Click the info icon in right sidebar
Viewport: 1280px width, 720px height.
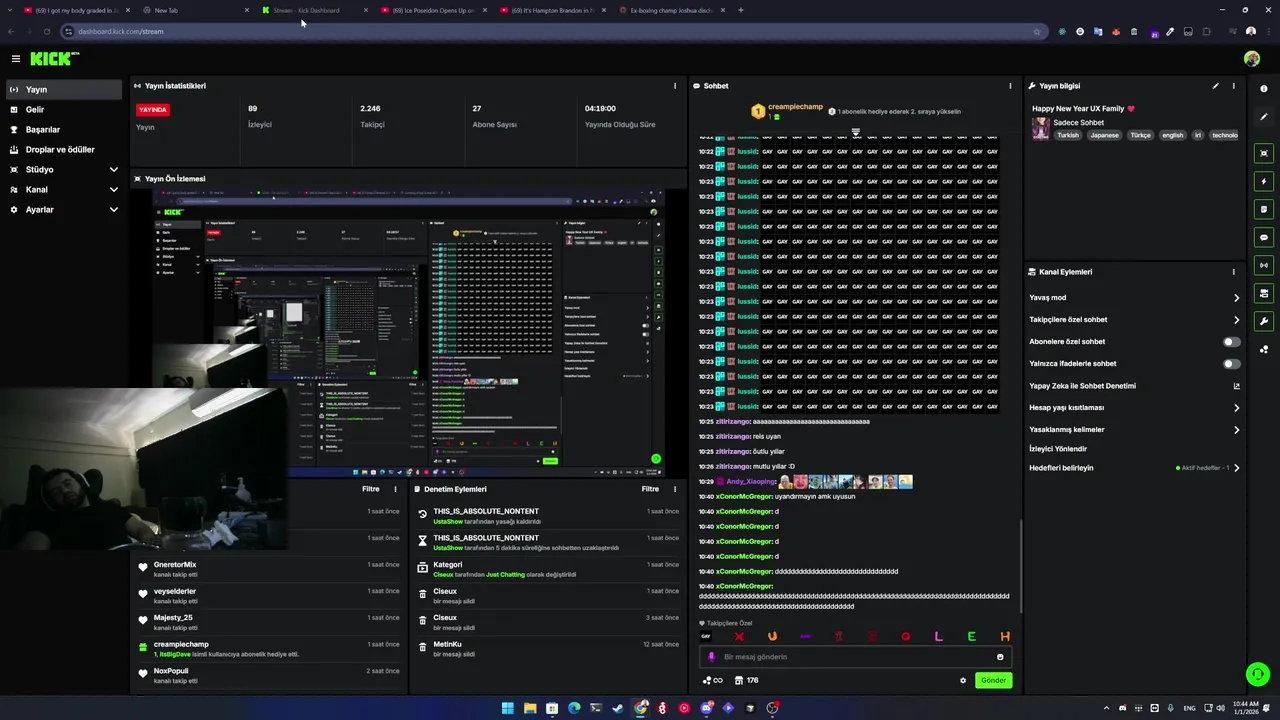point(1264,89)
